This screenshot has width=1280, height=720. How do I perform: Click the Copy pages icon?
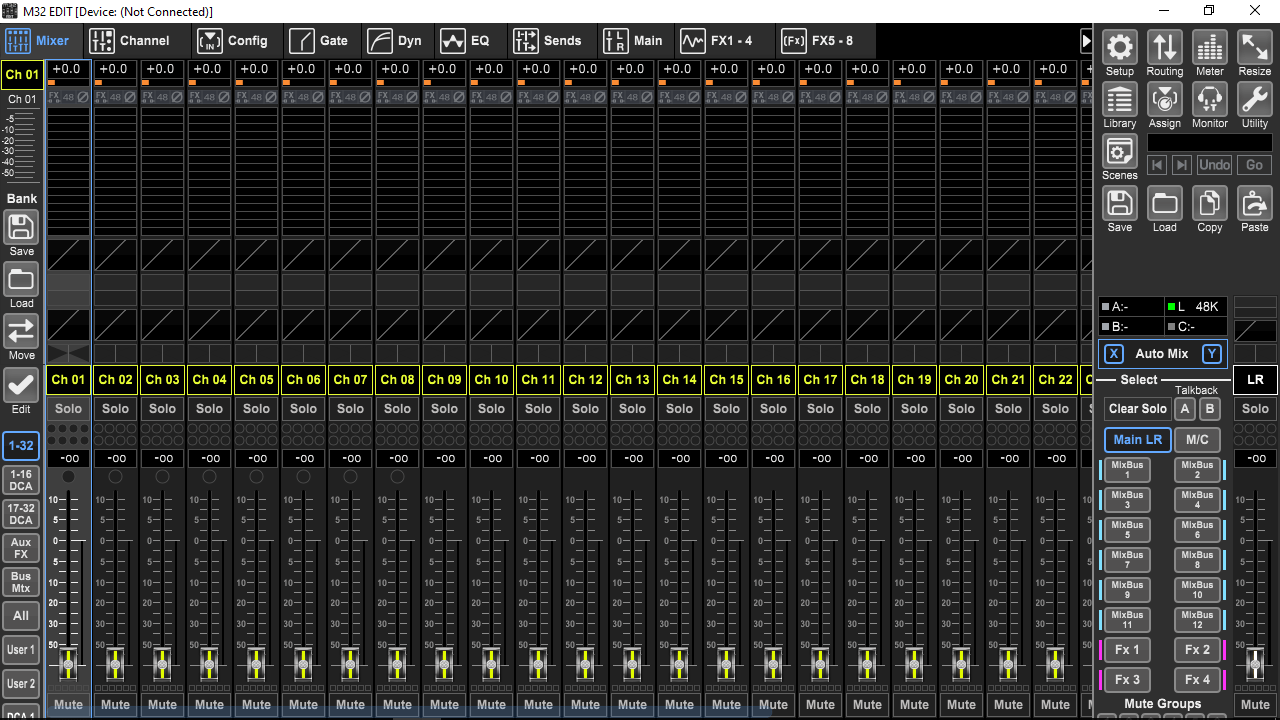[x=1209, y=203]
